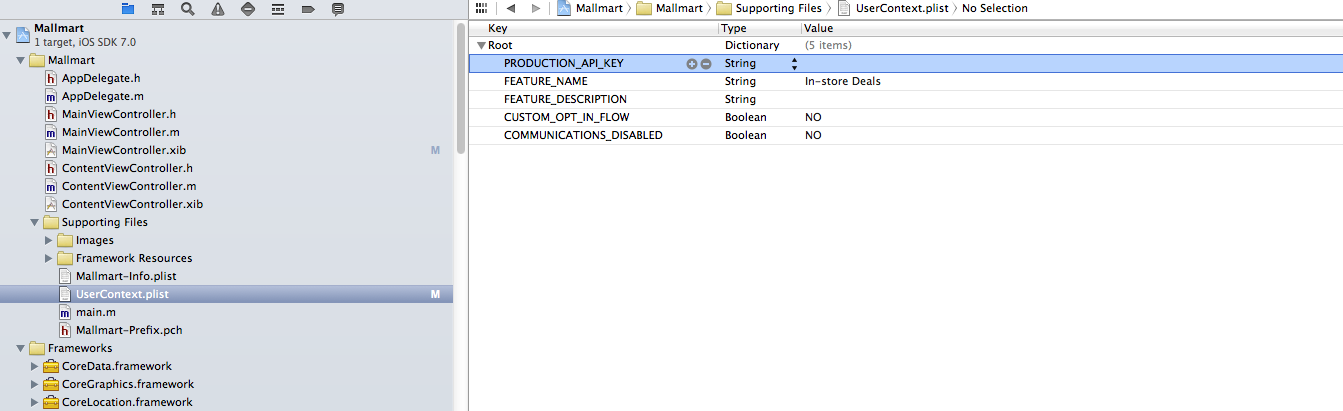This screenshot has width=1343, height=411.
Task: Click the Type column header
Action: click(x=734, y=28)
